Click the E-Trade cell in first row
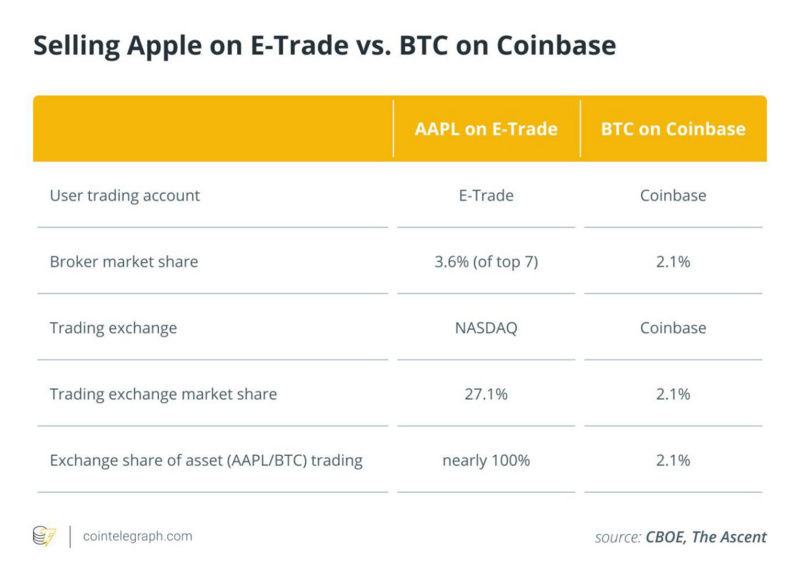This screenshot has height=581, width=800. (486, 195)
